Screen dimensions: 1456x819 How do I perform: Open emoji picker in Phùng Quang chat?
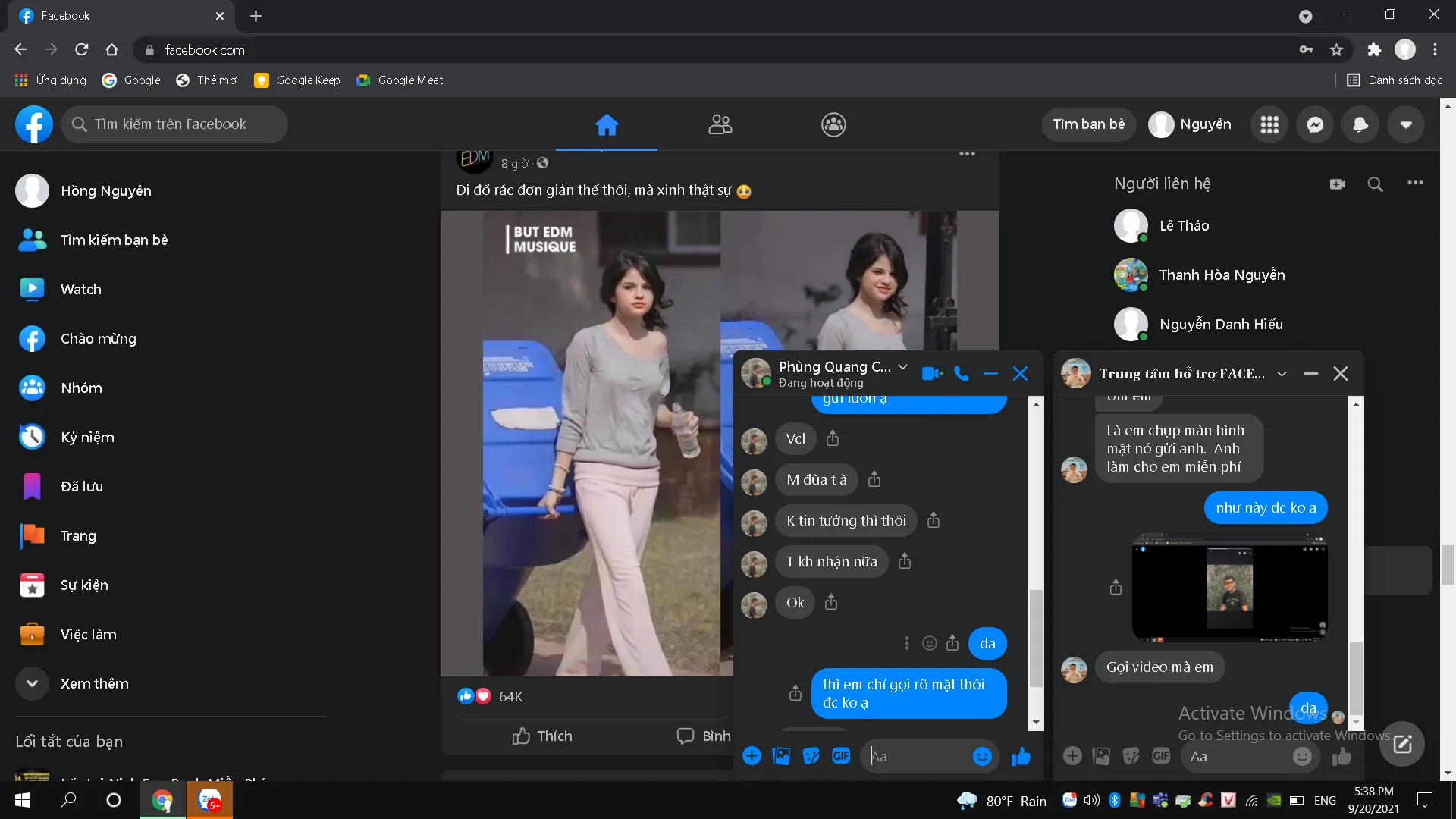coord(981,756)
